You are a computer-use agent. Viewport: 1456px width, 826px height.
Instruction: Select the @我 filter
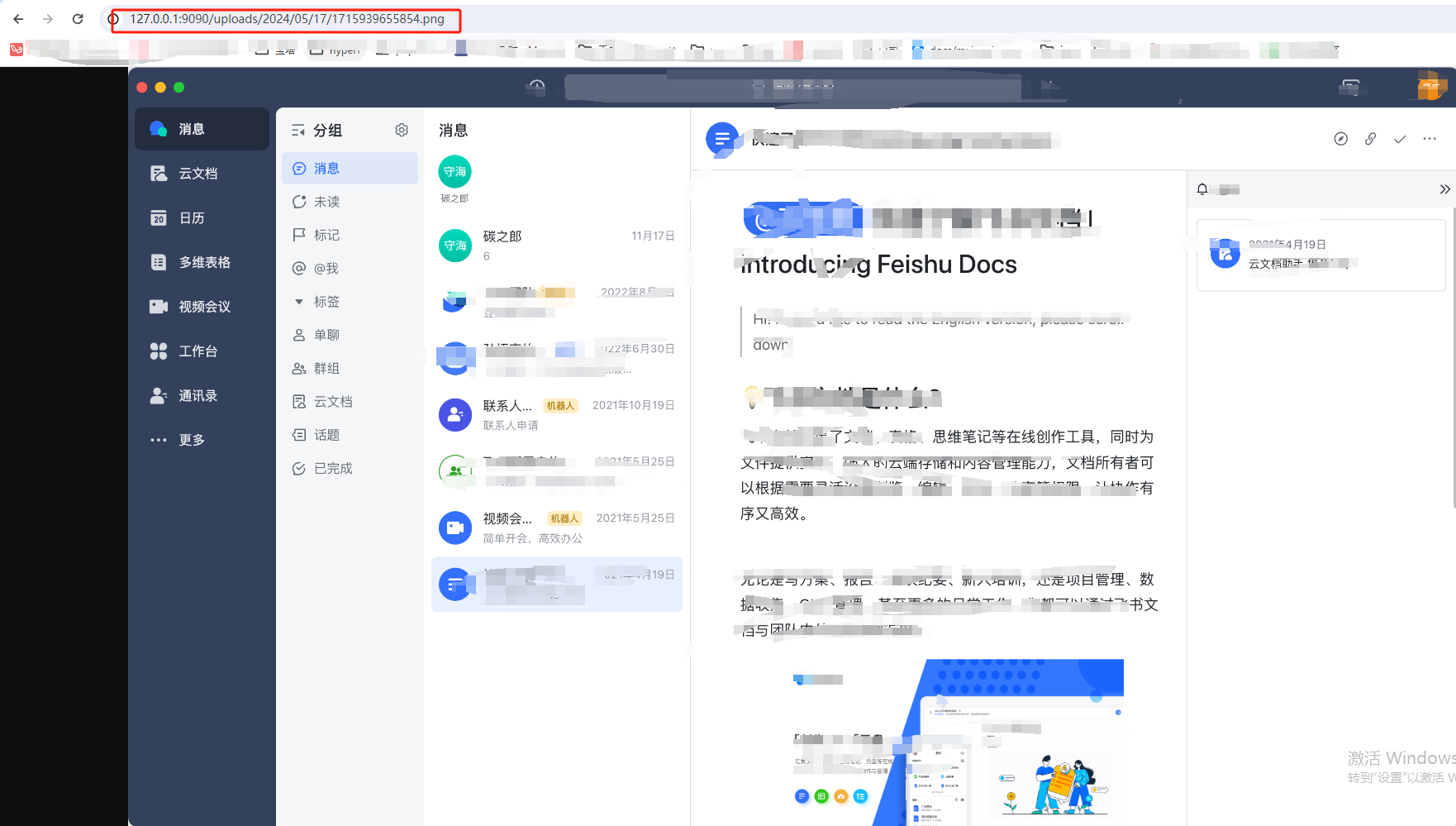[x=350, y=268]
